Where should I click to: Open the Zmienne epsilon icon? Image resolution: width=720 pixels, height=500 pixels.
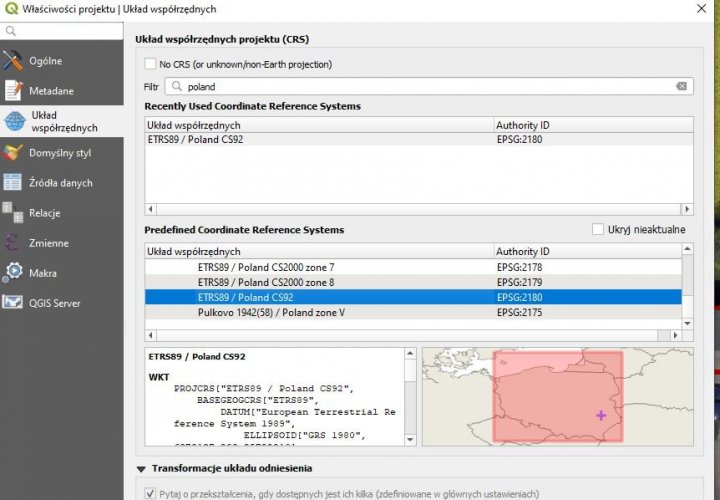[13, 243]
